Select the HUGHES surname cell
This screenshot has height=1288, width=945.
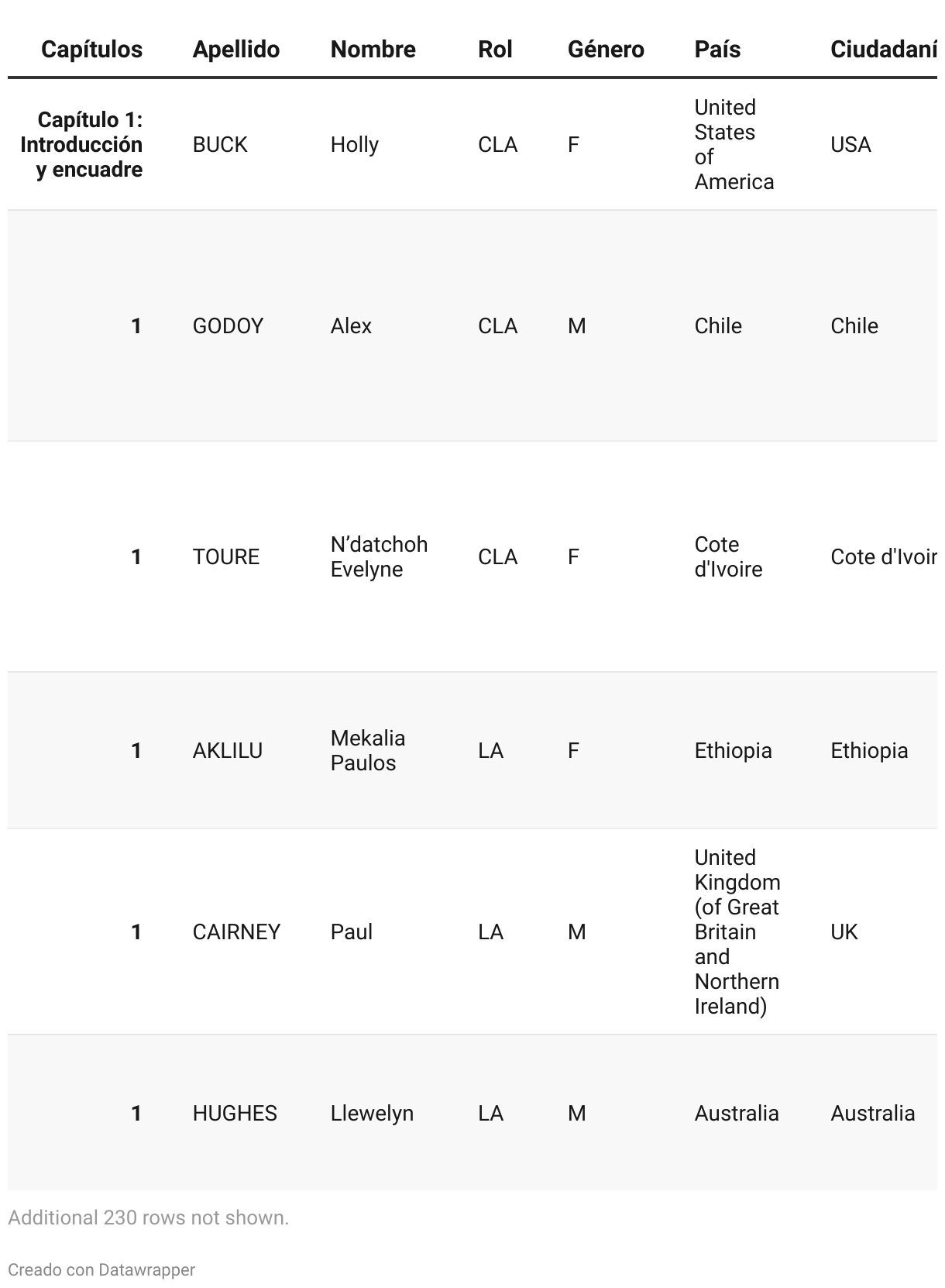pos(235,1113)
